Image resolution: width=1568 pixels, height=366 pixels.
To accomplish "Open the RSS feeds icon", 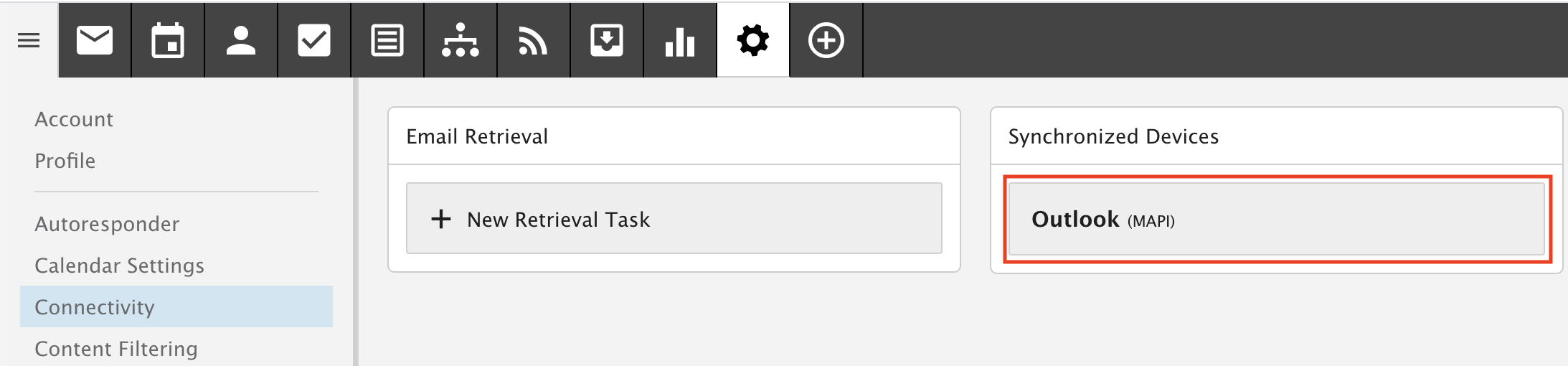I will (x=534, y=40).
